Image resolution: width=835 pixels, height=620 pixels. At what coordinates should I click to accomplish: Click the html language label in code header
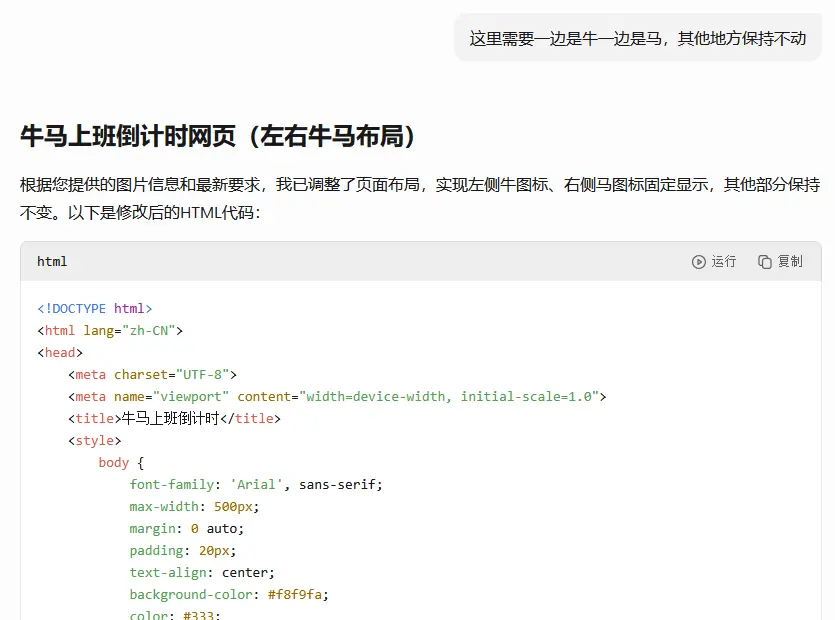pos(52,262)
